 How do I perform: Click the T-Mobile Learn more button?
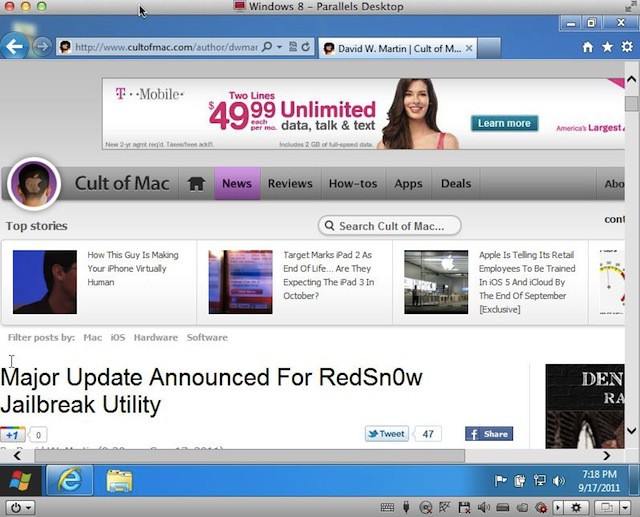point(504,123)
